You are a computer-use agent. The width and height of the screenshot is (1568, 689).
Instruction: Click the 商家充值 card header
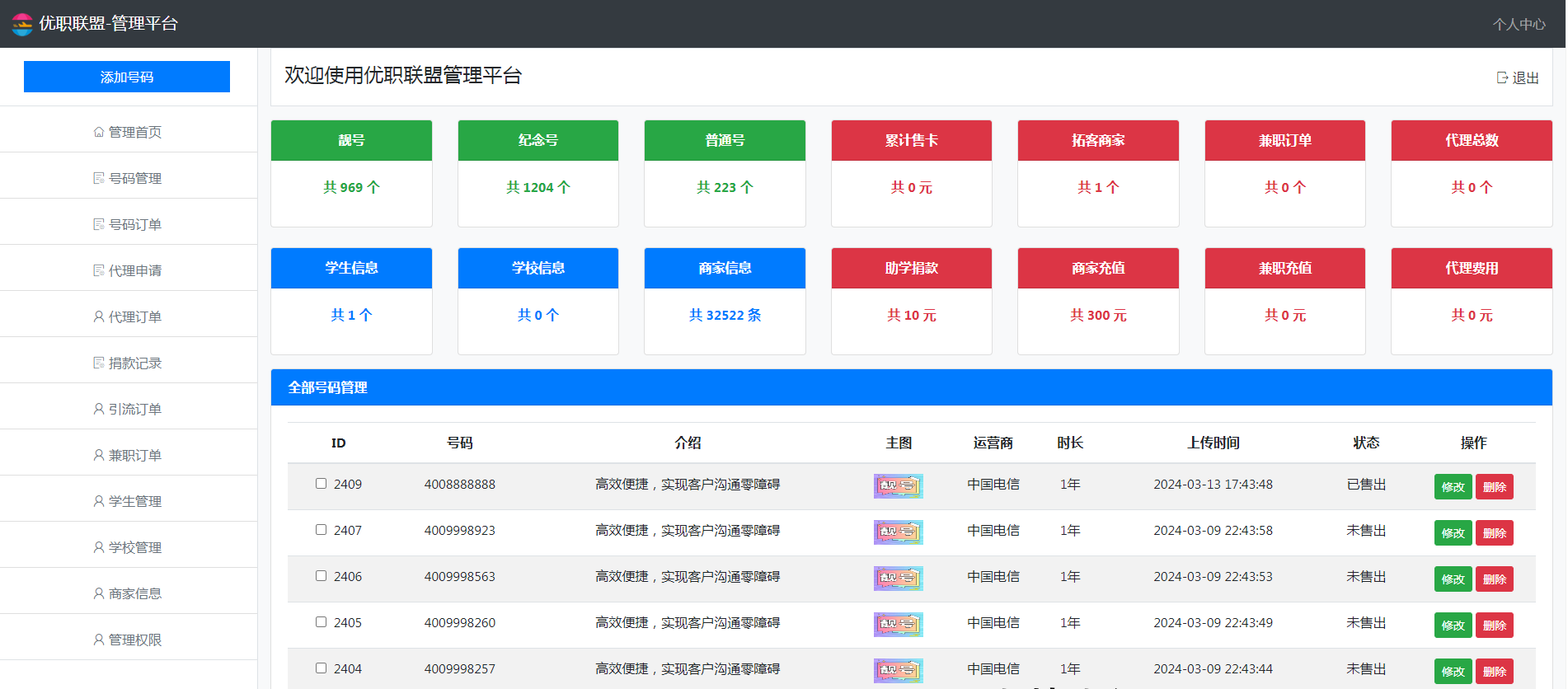tap(1098, 268)
